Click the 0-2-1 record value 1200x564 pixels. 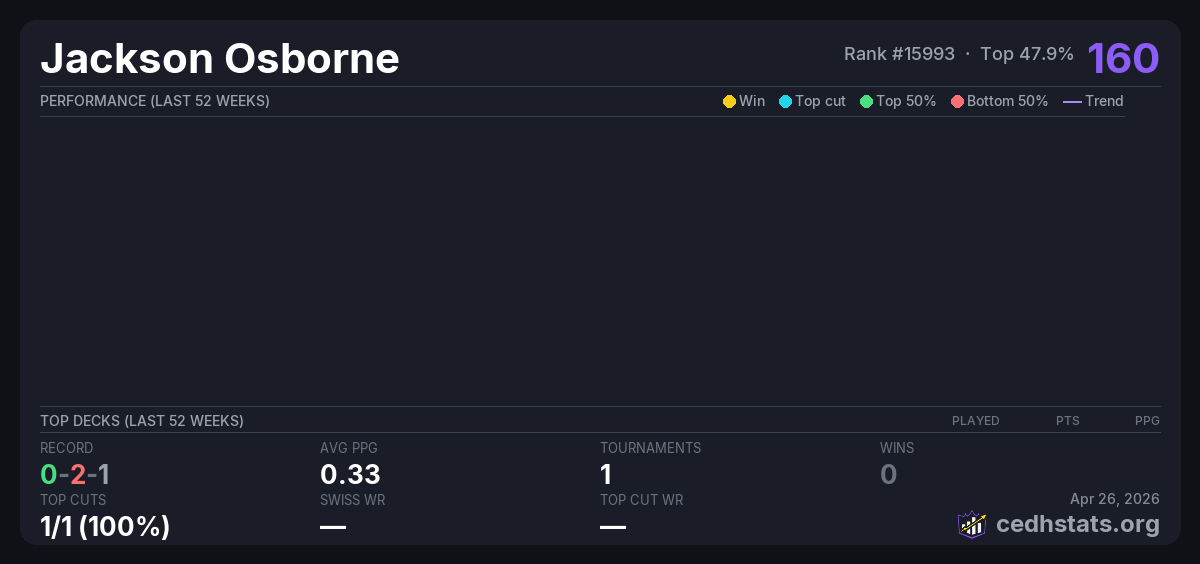point(75,474)
